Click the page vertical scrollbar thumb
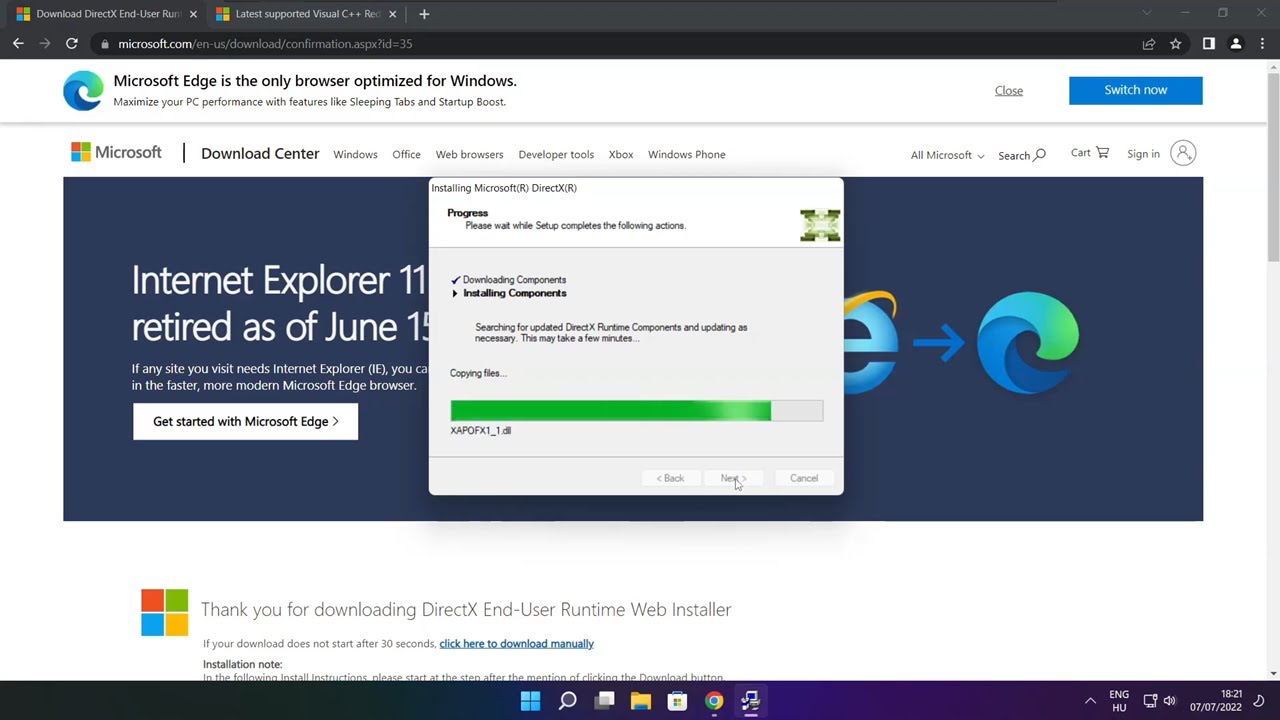The image size is (1280, 720). click(1273, 166)
